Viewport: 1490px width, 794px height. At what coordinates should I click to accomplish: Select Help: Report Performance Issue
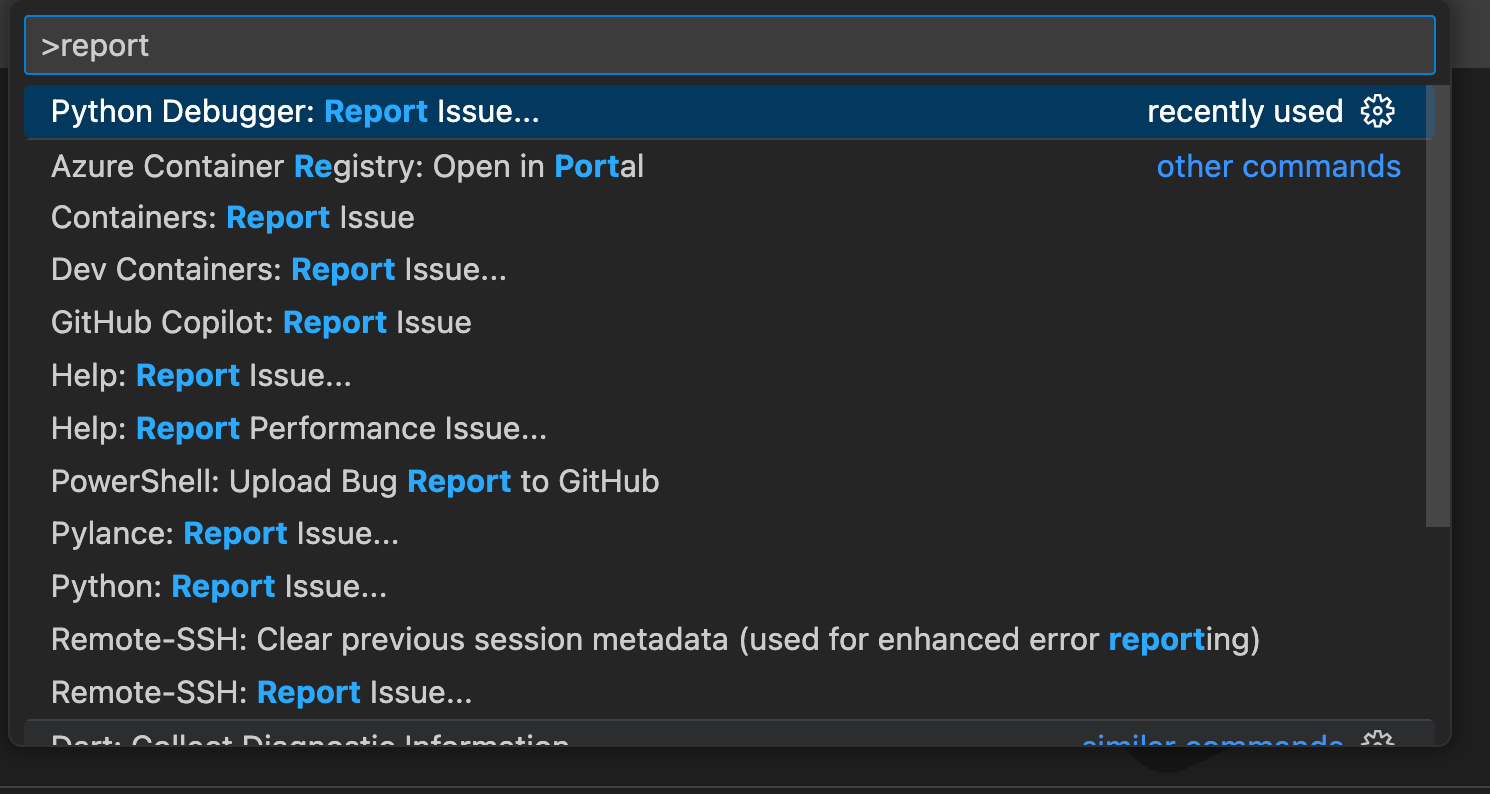[299, 429]
